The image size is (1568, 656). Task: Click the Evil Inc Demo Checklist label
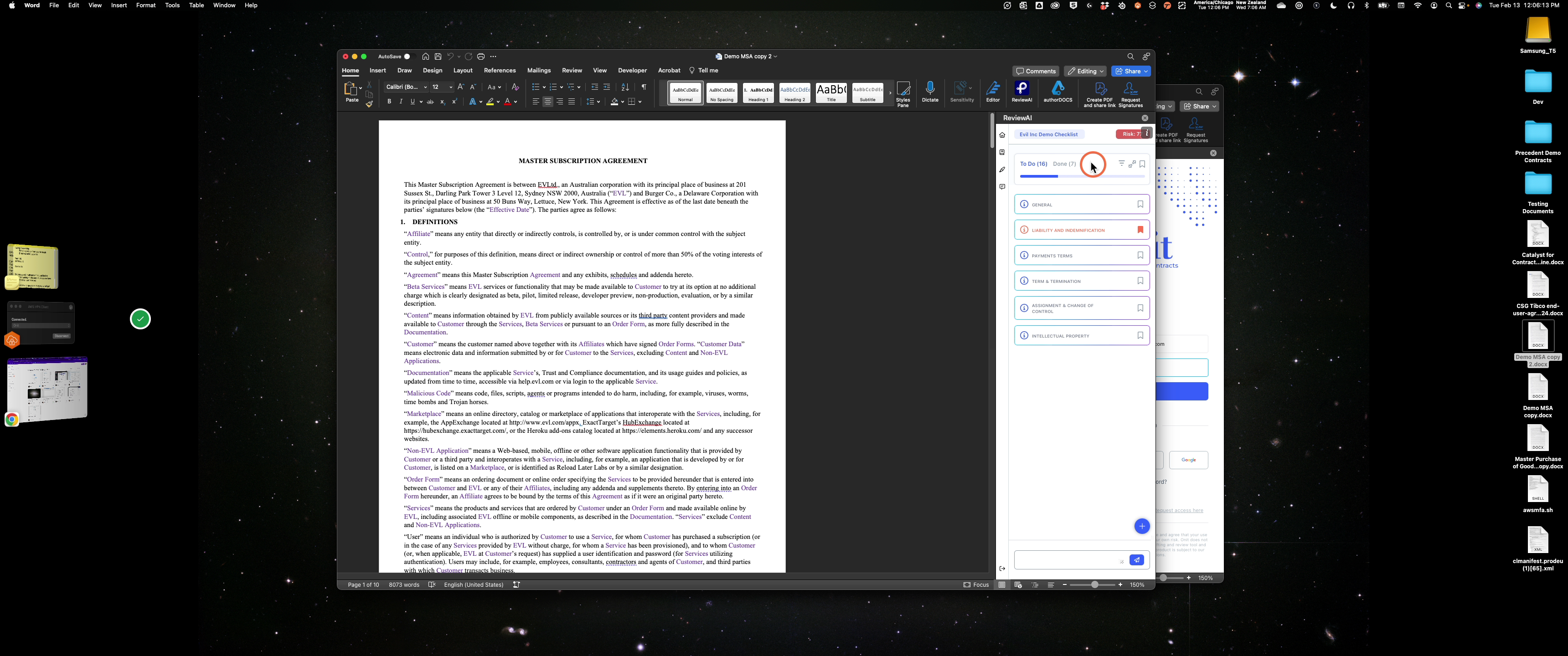1049,134
